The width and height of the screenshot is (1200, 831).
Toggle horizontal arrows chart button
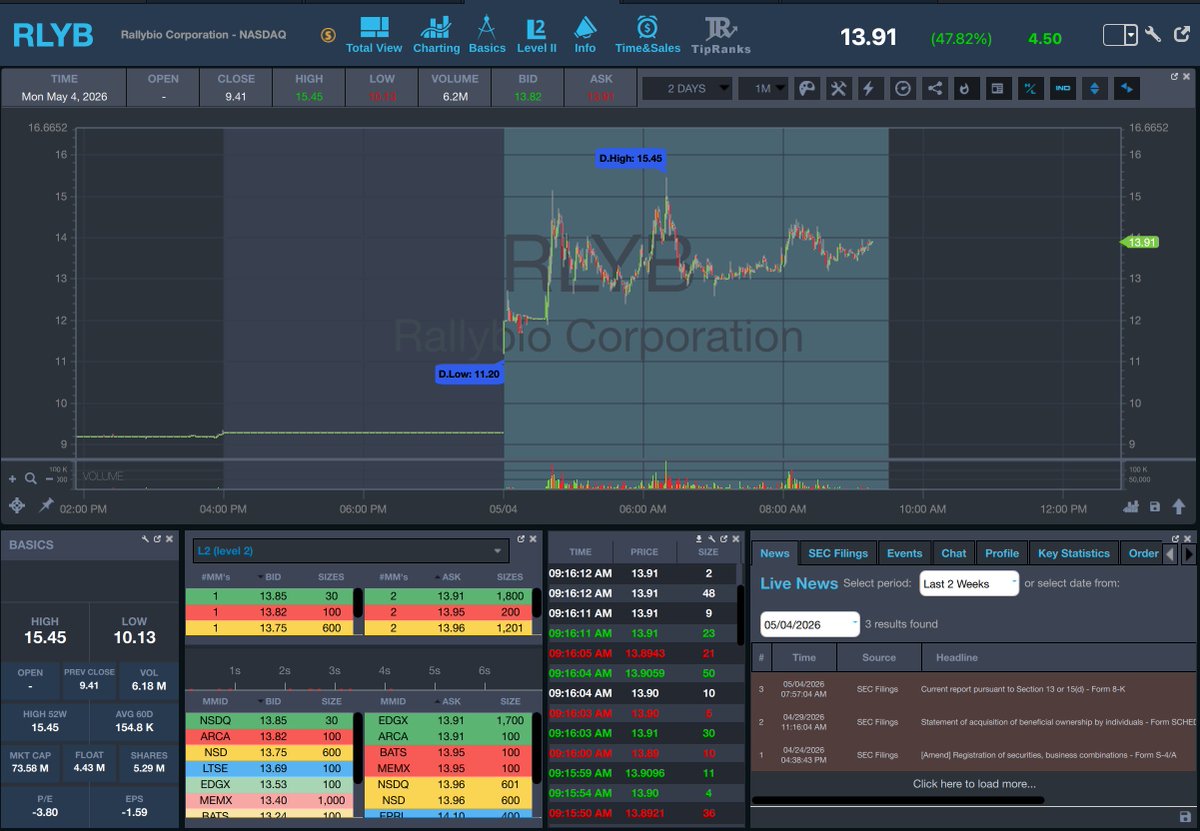1127,88
